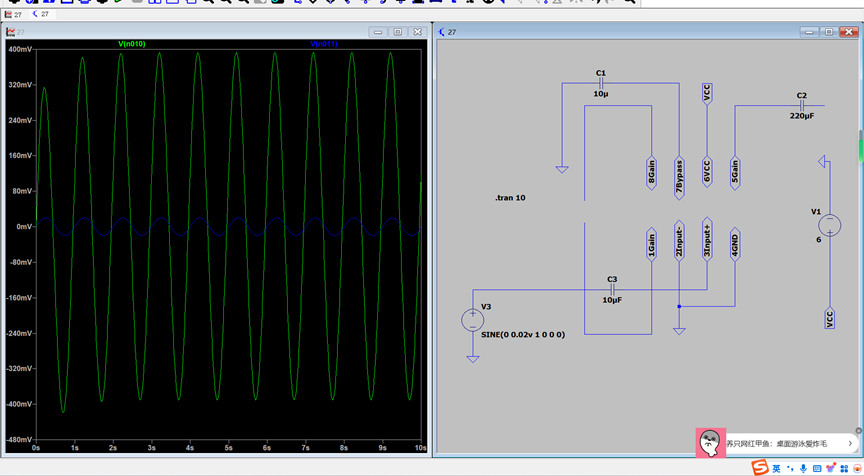Click the V3 sine voltage source symbol
This screenshot has width=864, height=476.
472,320
